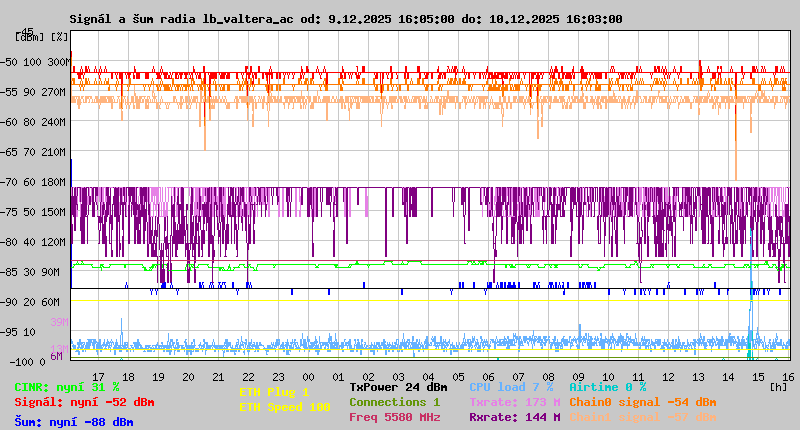Click the 'Connections 1' legend label
This screenshot has width=800, height=430.
[394, 402]
